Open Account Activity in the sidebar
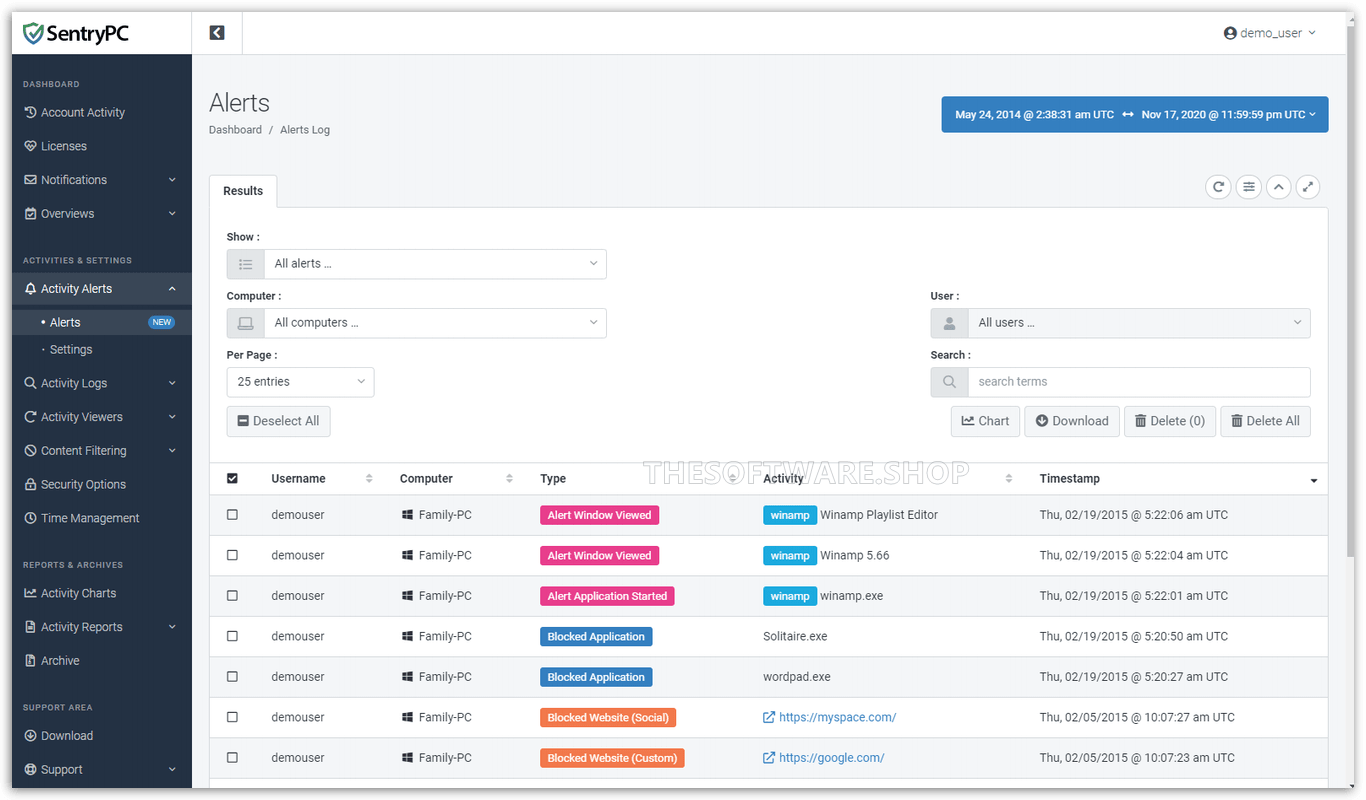This screenshot has height=800, width=1366. [83, 113]
